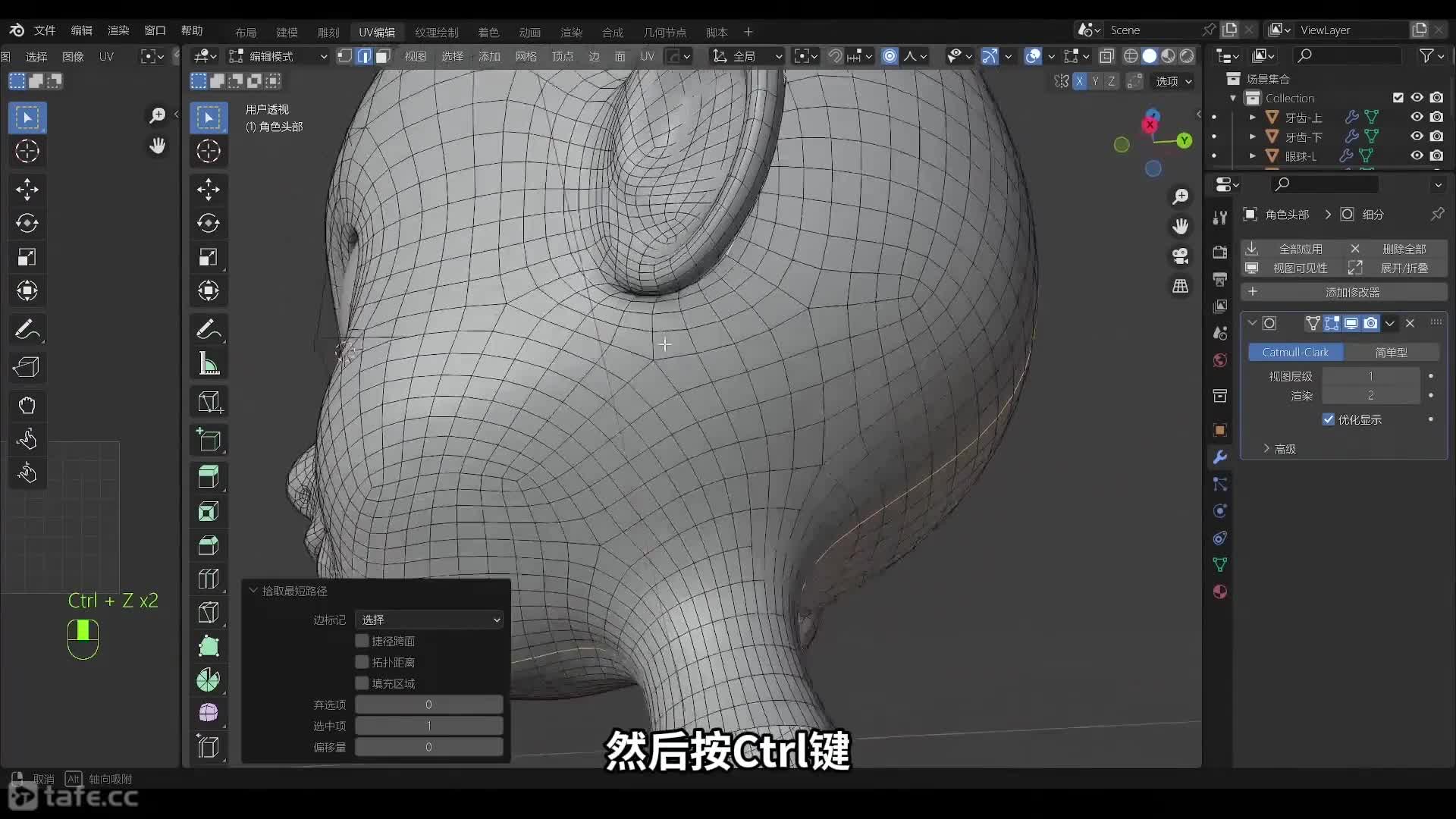
Task: Select the Knife tool
Action: point(209,613)
